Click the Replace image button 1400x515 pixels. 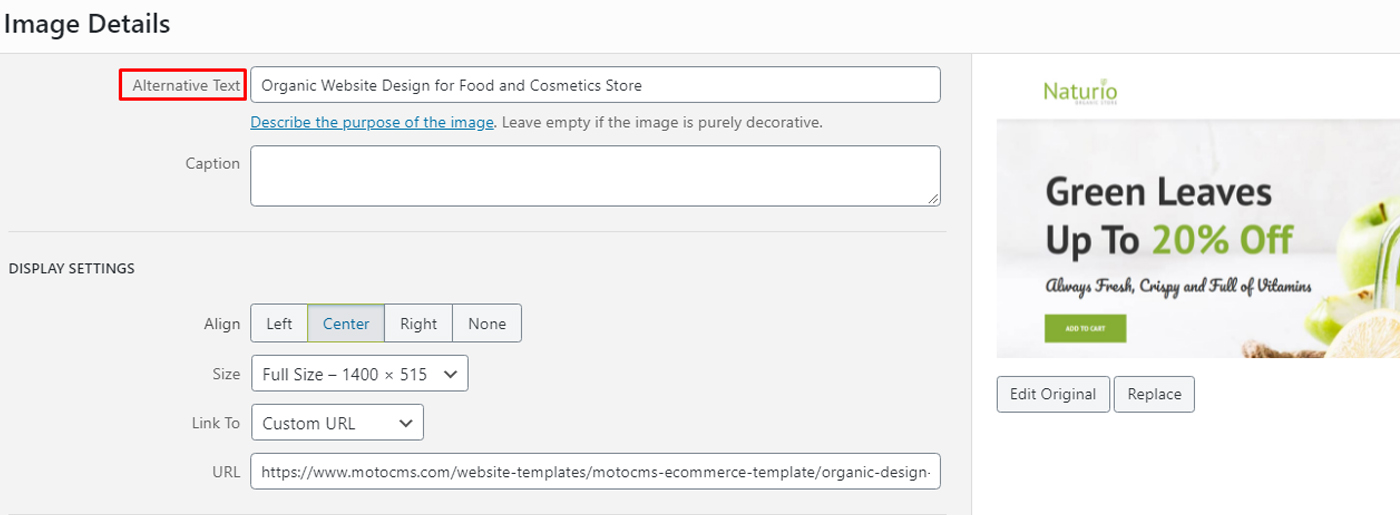pyautogui.click(x=1154, y=394)
